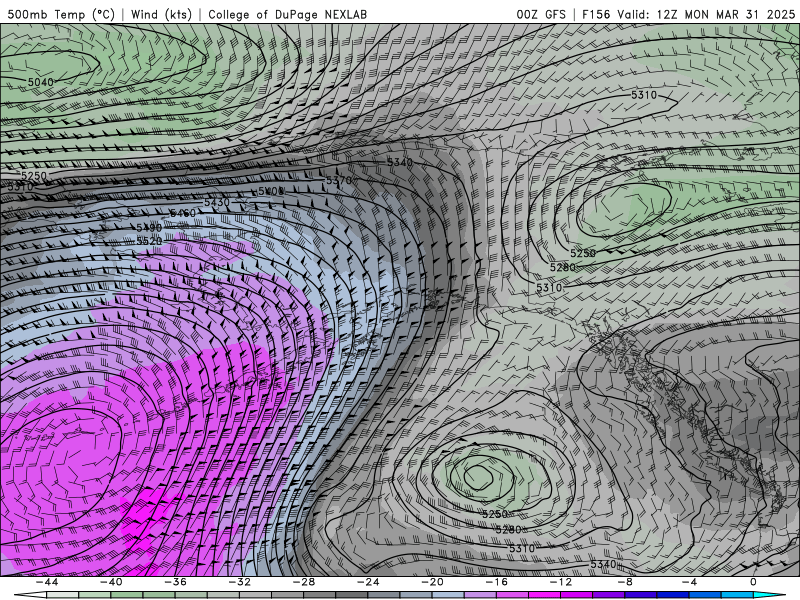The height and width of the screenshot is (600, 800).
Task: Click 'College of DuPage NEXLAB' in the header
Action: (x=287, y=14)
